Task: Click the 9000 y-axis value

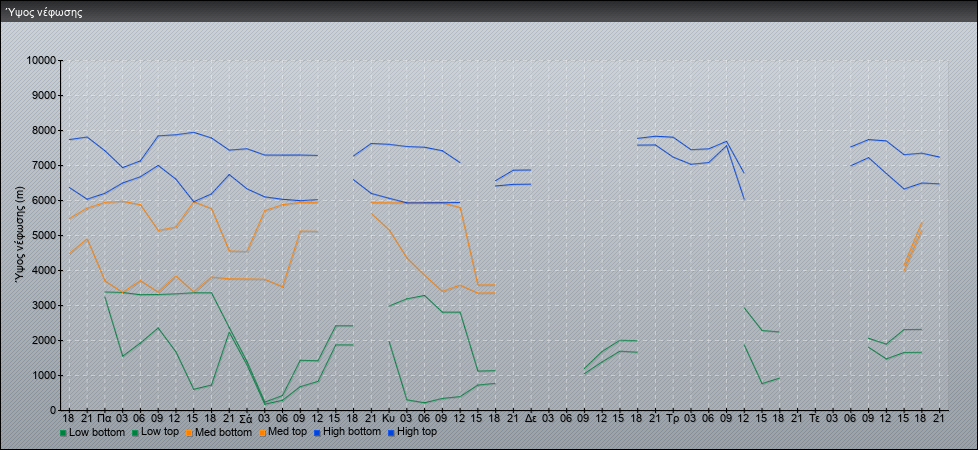Action: (x=45, y=95)
